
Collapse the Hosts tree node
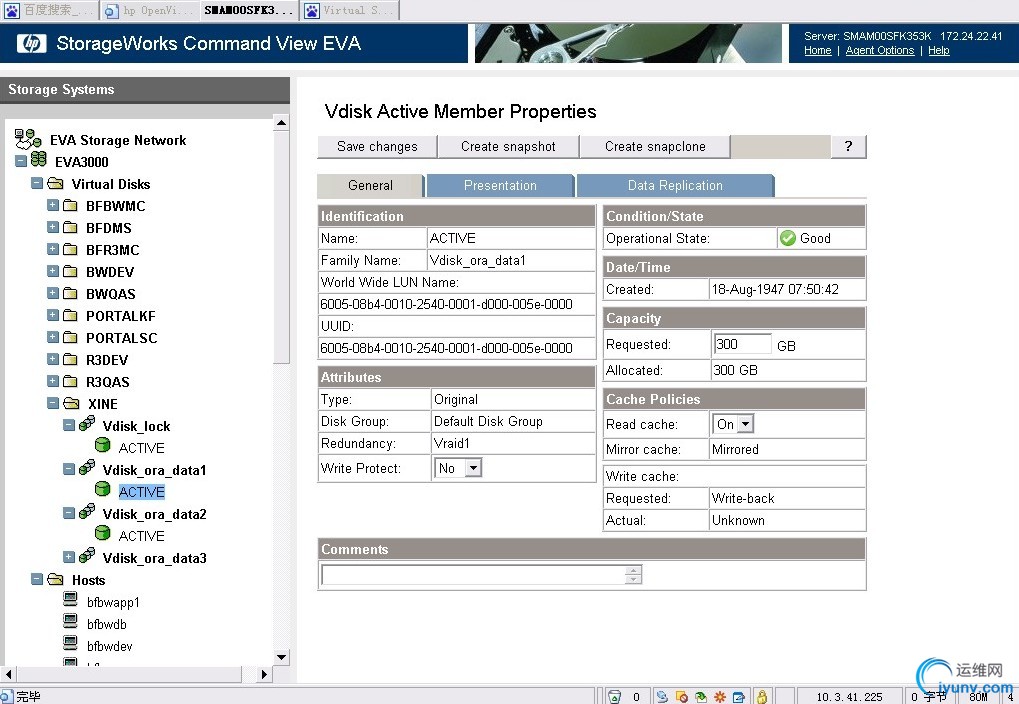(37, 579)
